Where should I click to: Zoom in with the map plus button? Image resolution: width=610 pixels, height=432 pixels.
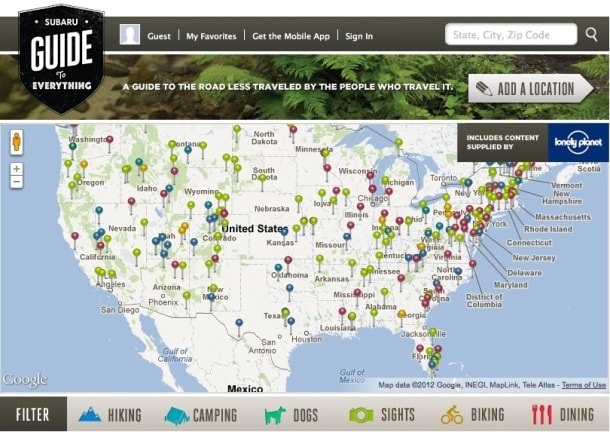[16, 169]
